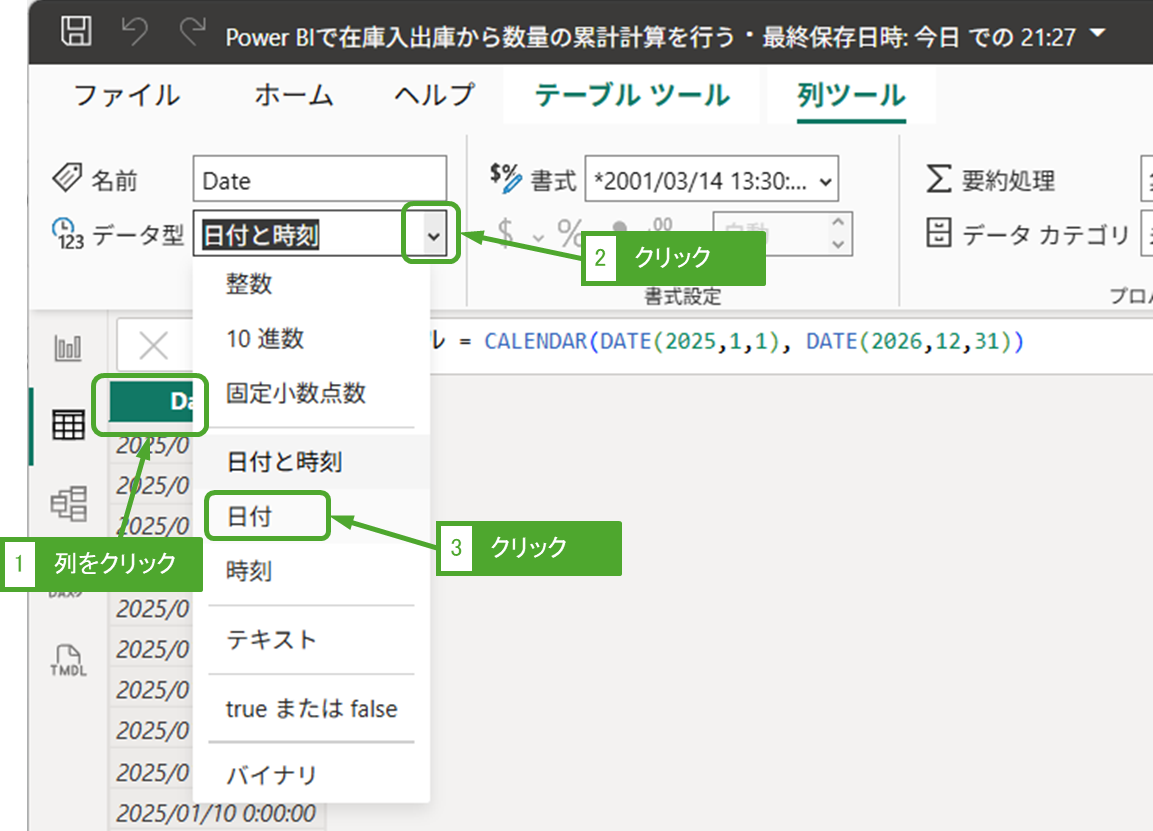Open Table view from left sidebar
The height and width of the screenshot is (831, 1153).
[68, 425]
